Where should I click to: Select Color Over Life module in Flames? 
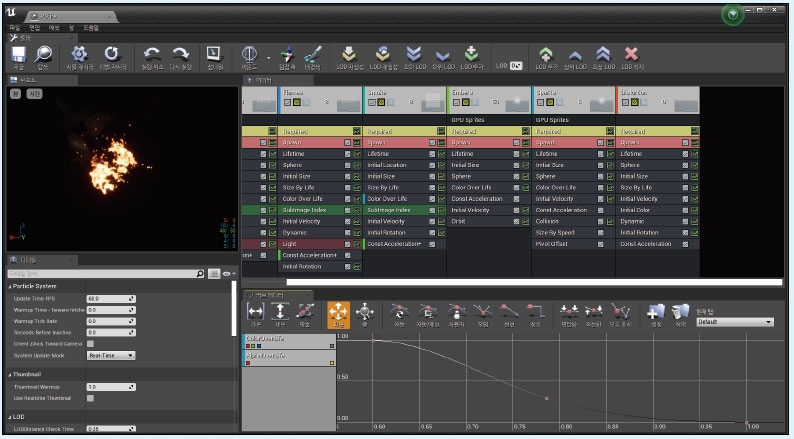point(302,199)
